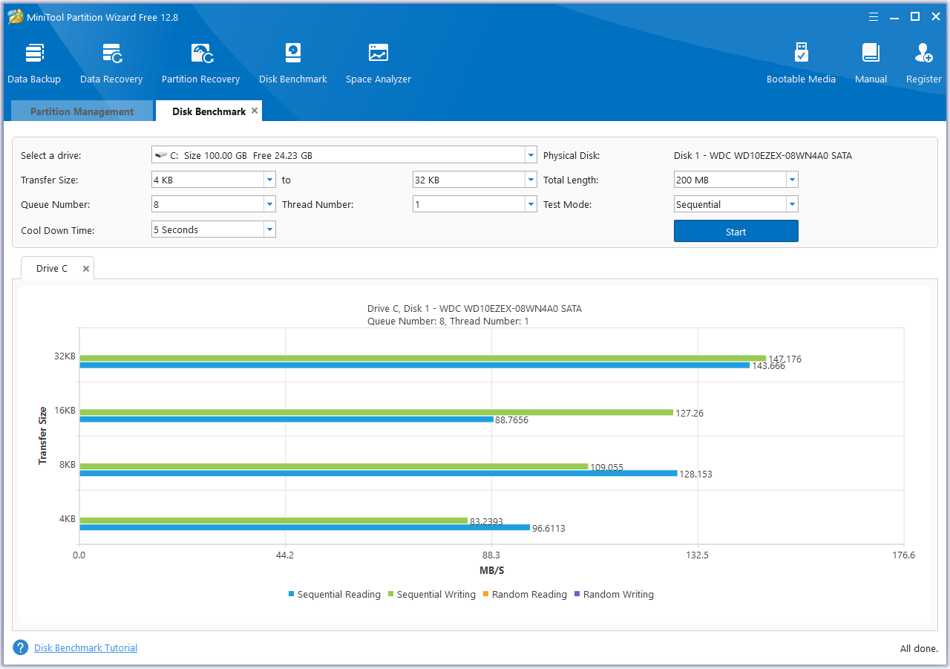
Task: Open the Data Backup tool
Action: (34, 63)
